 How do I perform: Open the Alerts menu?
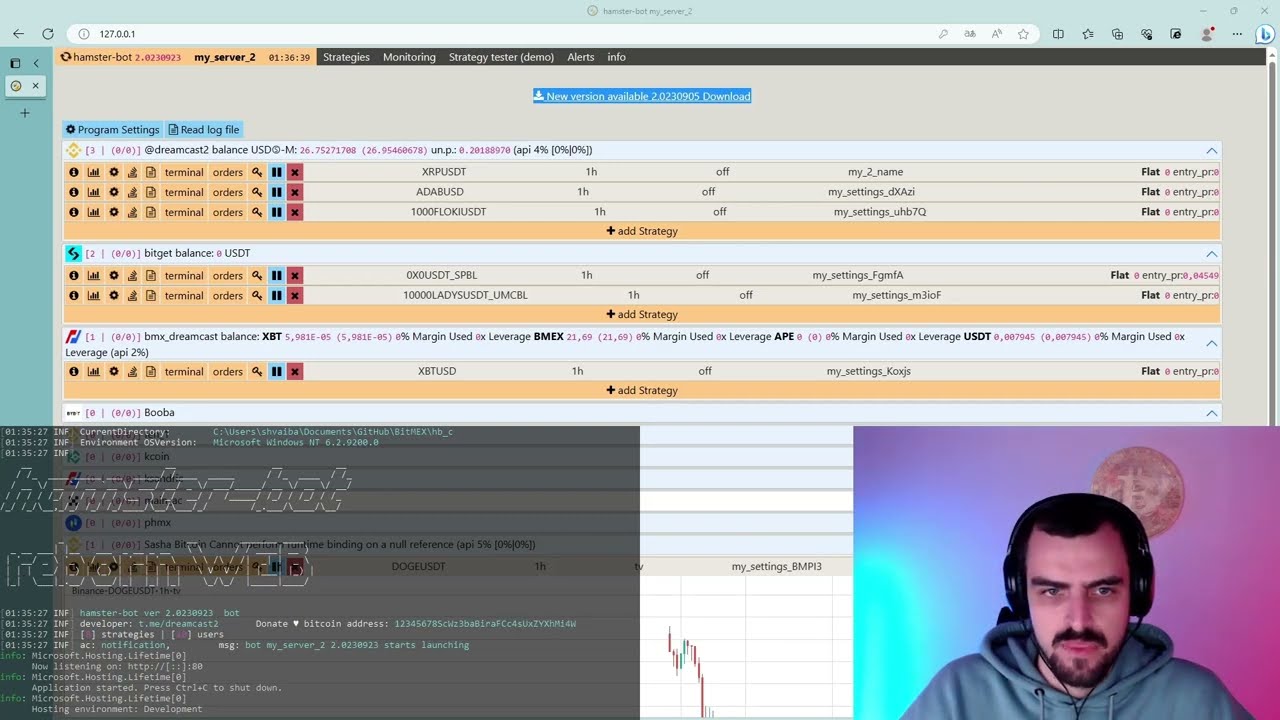(x=581, y=57)
